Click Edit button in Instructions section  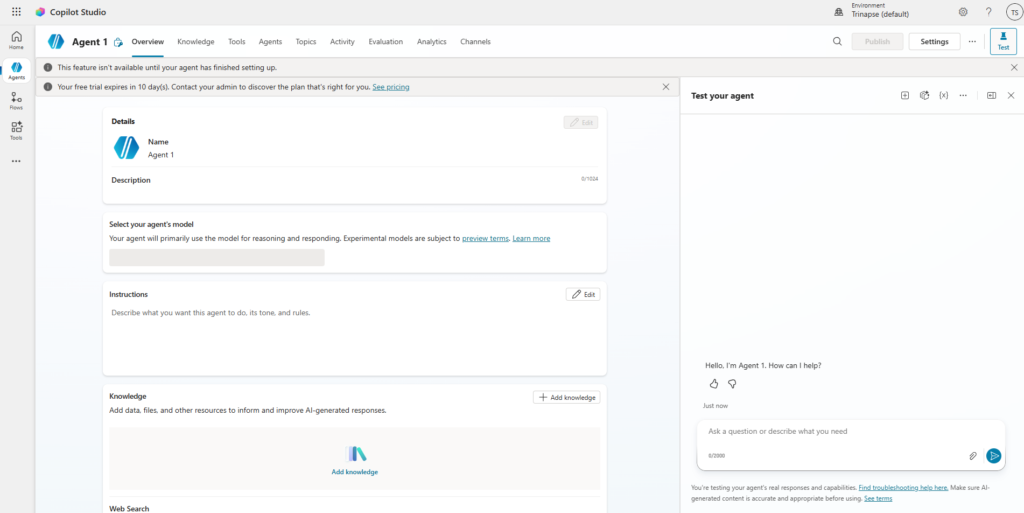click(583, 295)
